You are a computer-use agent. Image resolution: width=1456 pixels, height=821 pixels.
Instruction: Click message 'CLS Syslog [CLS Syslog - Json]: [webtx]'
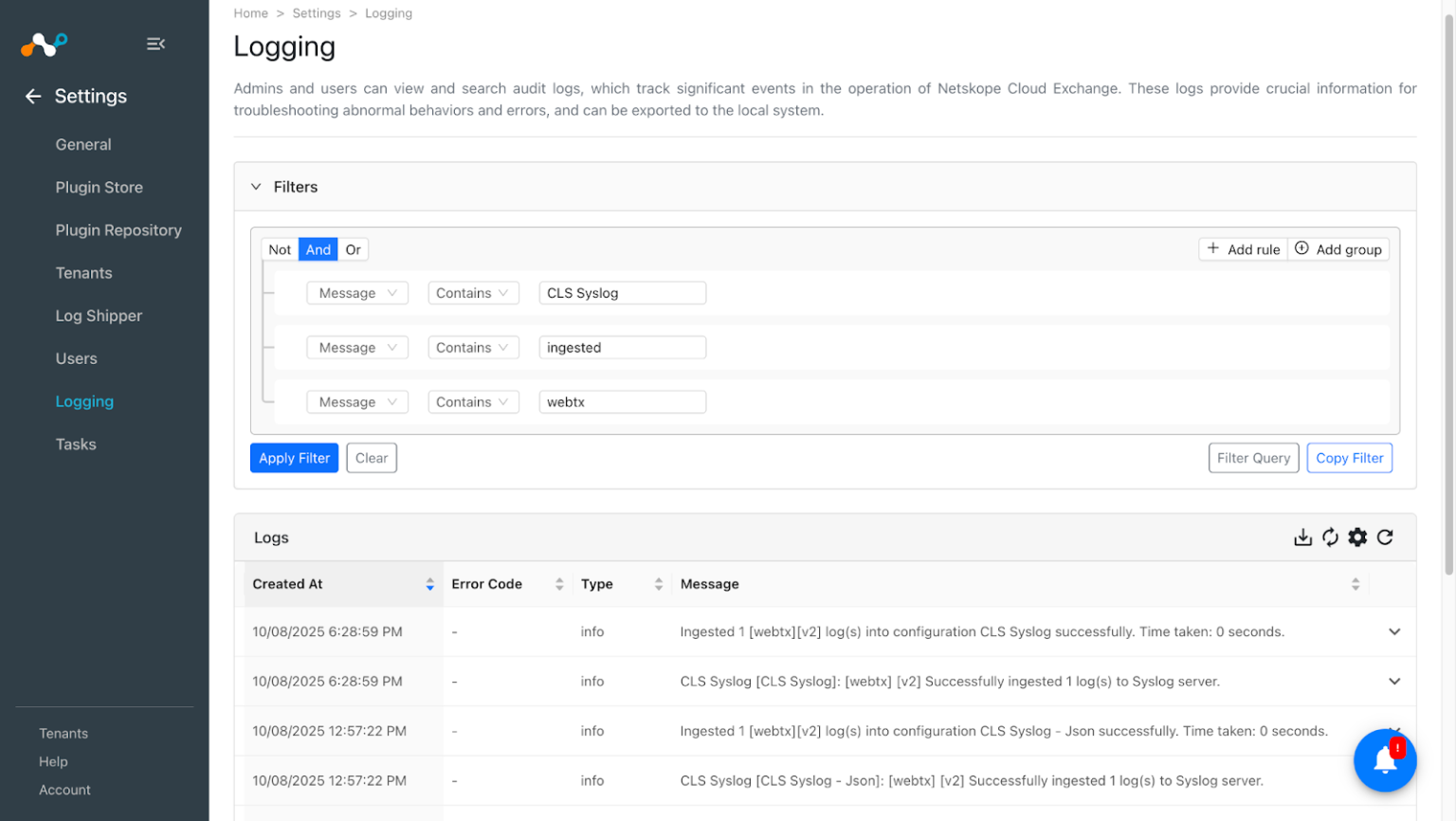pyautogui.click(x=972, y=781)
